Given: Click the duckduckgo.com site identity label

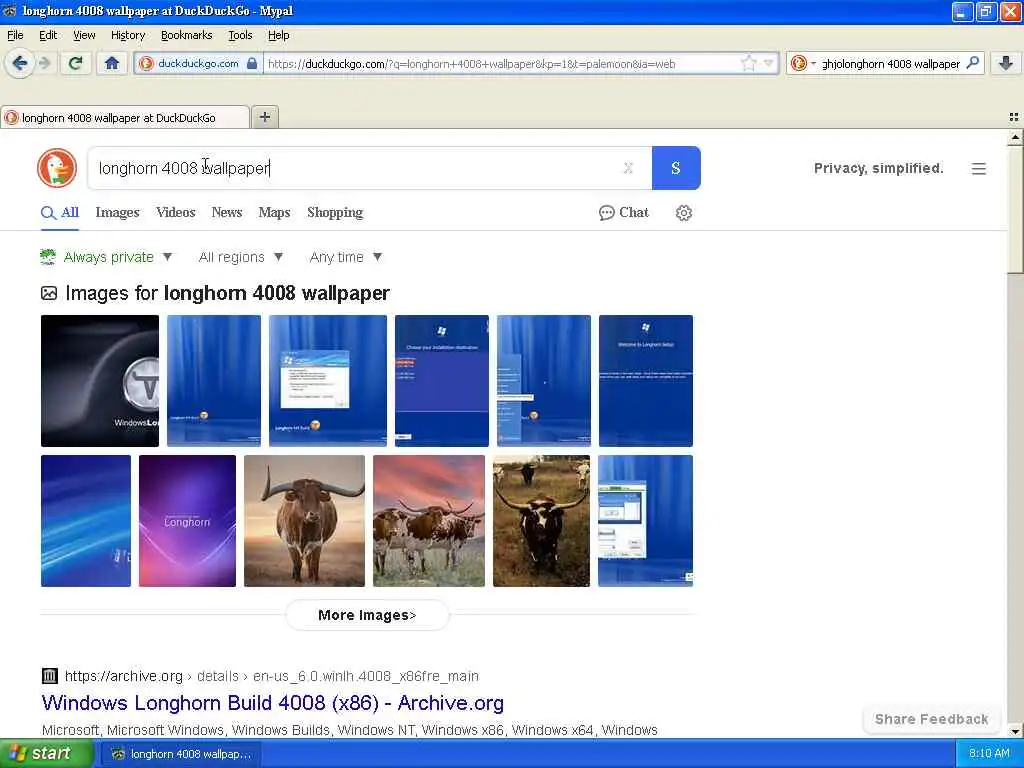Looking at the screenshot, I should coord(198,63).
